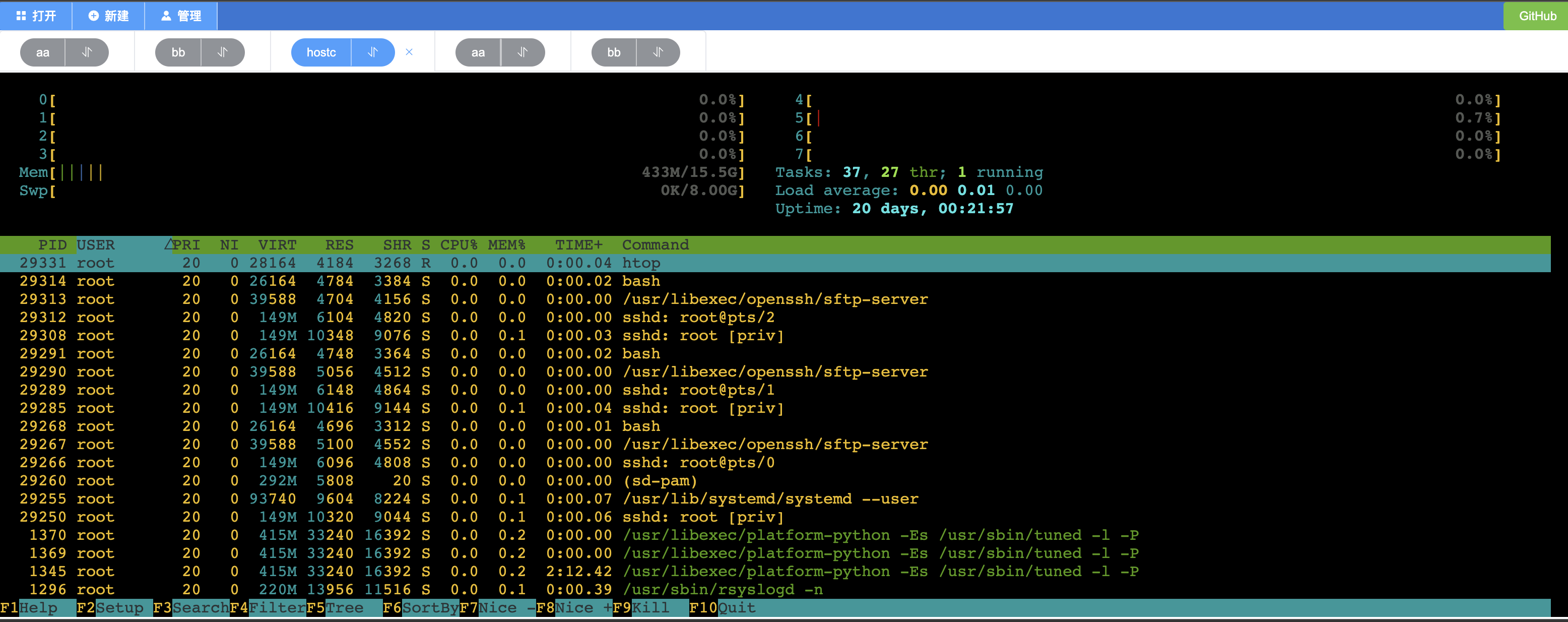Close the hostc session with the X icon
Screen dimensions: 1568x622
409,52
